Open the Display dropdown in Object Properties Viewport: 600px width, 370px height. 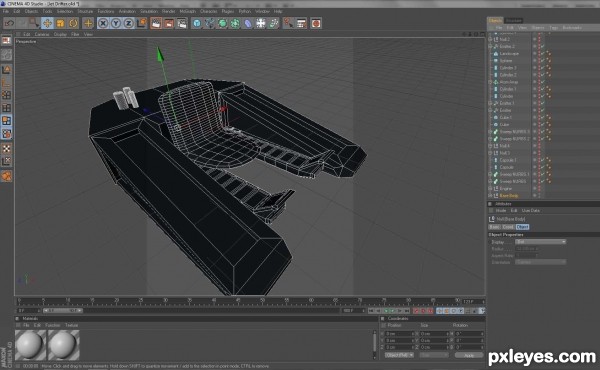pyautogui.click(x=540, y=242)
